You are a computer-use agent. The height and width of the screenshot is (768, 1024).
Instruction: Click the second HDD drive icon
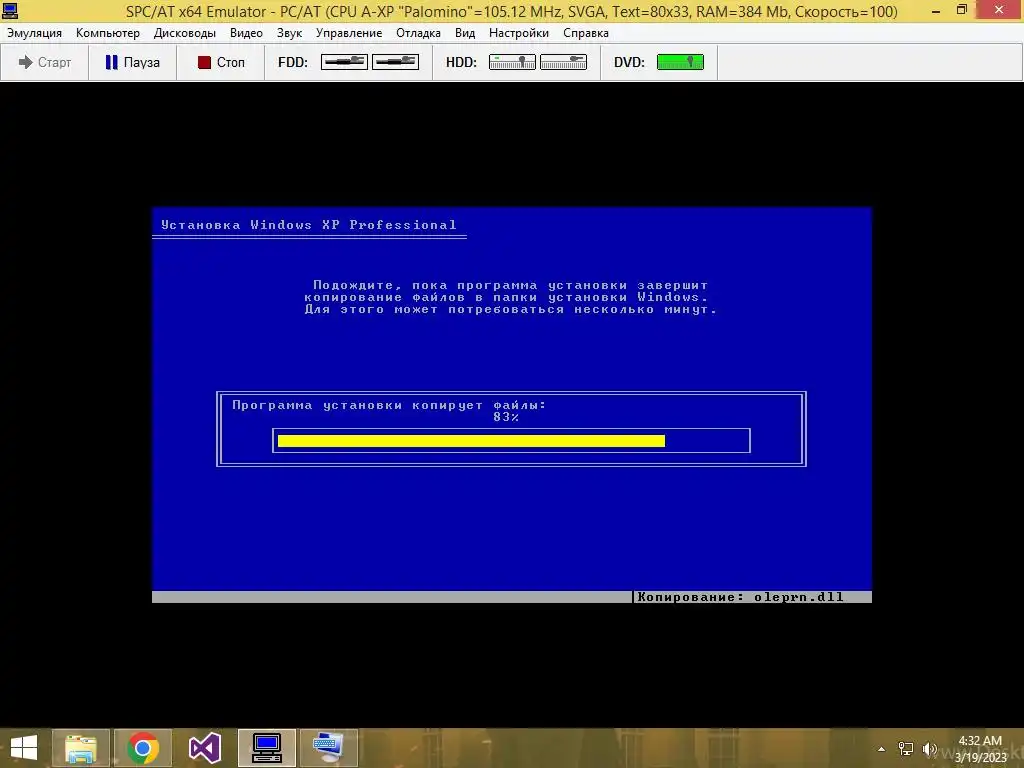click(563, 62)
